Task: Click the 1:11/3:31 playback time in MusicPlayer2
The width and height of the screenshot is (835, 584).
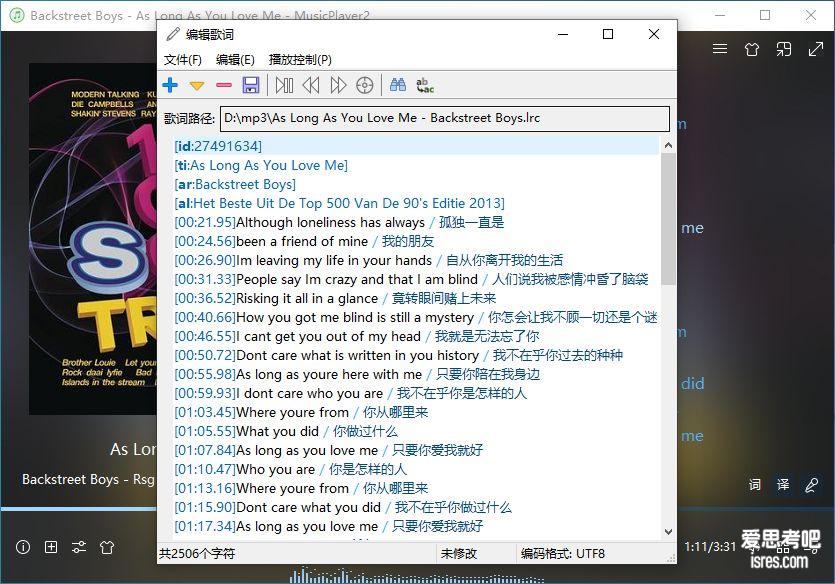Action: tap(710, 547)
